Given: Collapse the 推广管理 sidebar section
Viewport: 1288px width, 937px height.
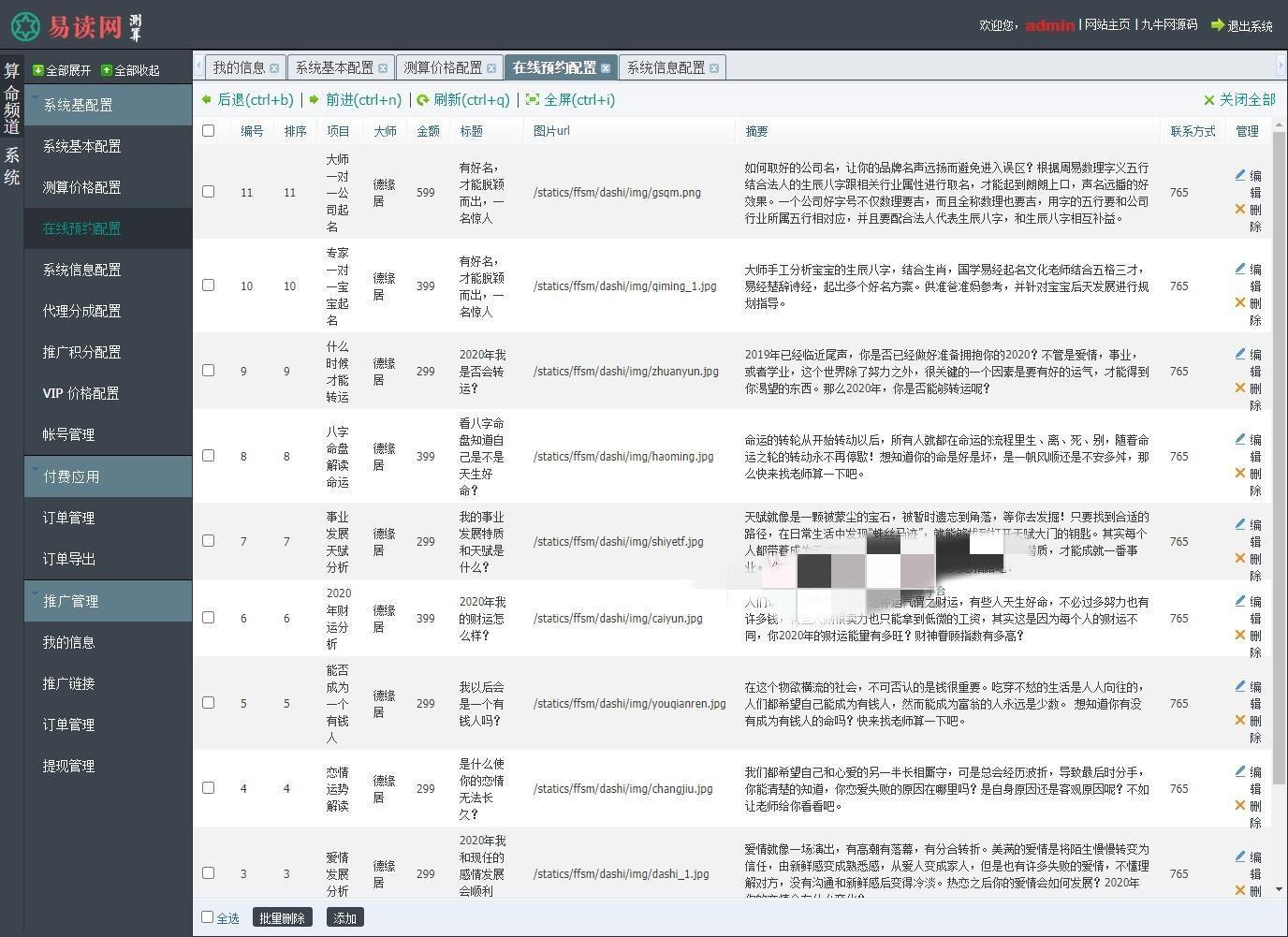Looking at the screenshot, I should pyautogui.click(x=70, y=600).
